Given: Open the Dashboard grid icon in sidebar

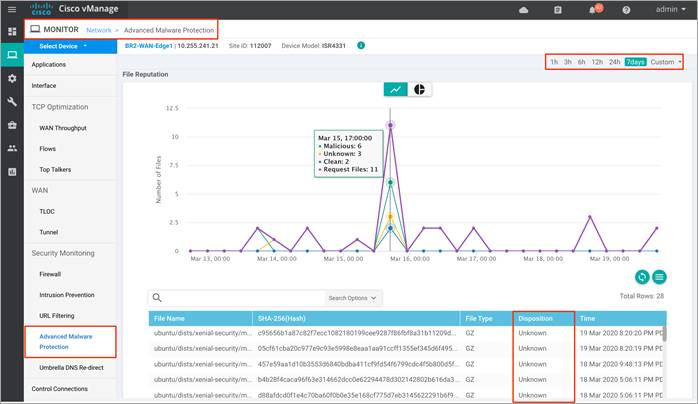Looking at the screenshot, I should 12,32.
